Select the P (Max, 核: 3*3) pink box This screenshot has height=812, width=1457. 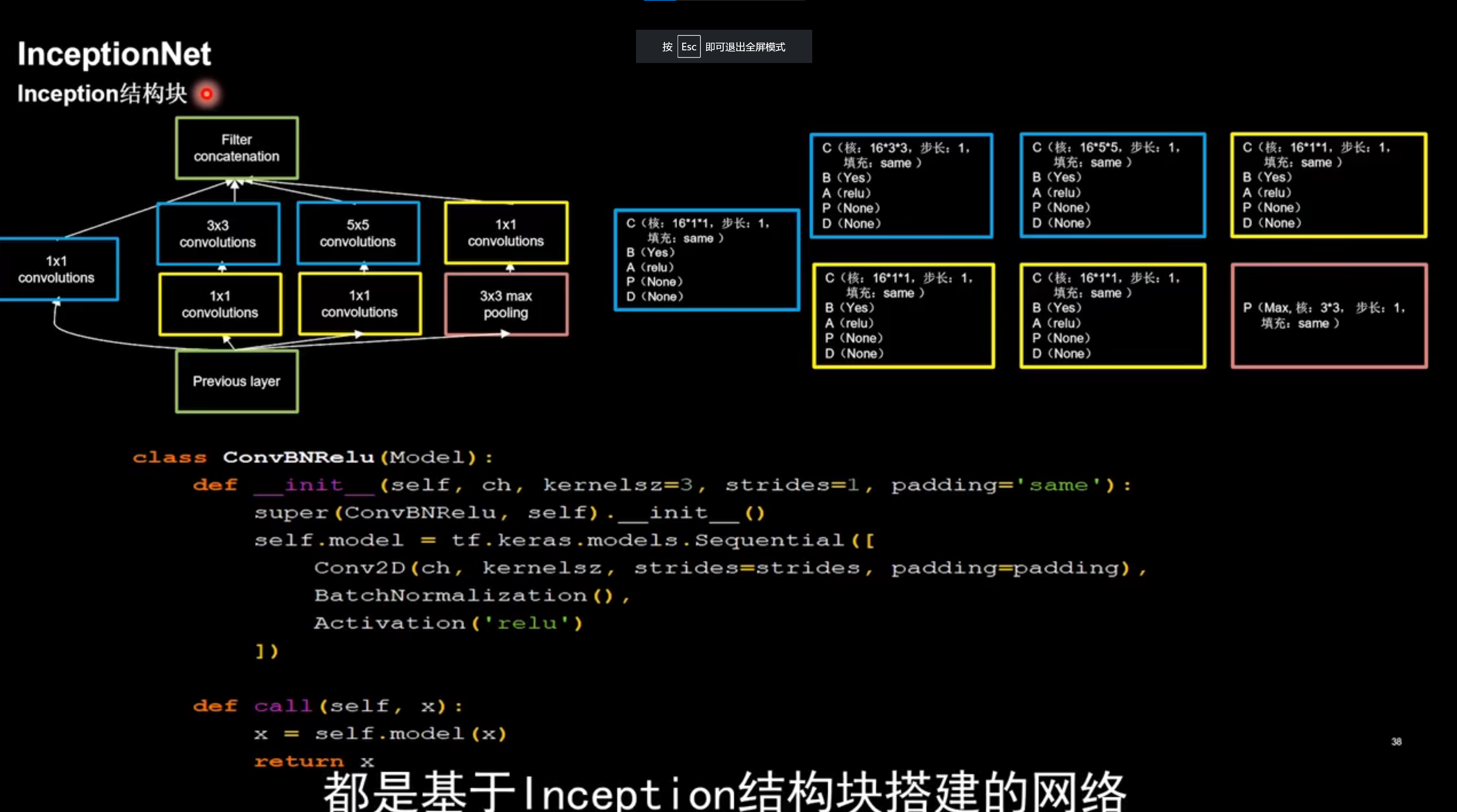pyautogui.click(x=1328, y=315)
